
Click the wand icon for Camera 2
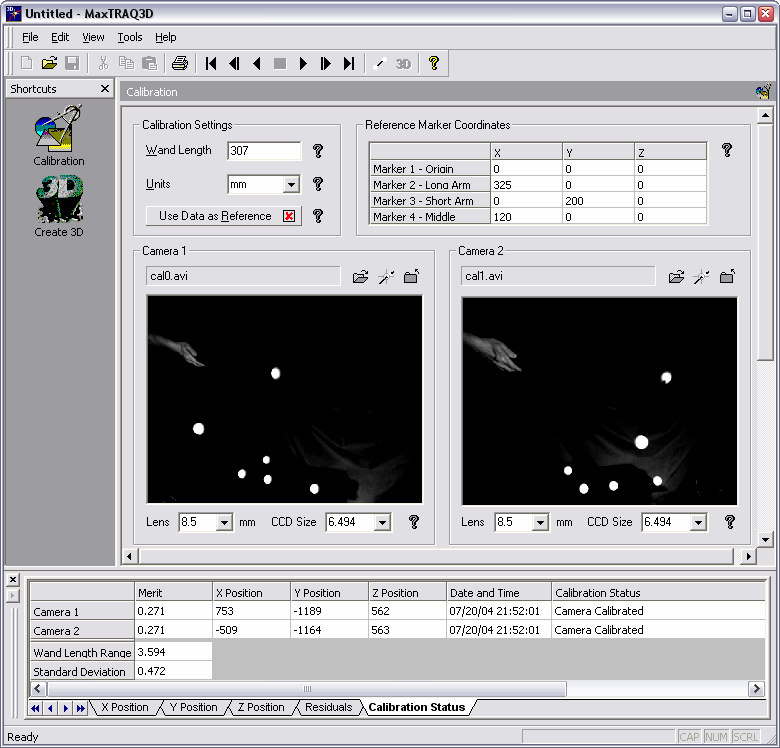click(x=702, y=277)
